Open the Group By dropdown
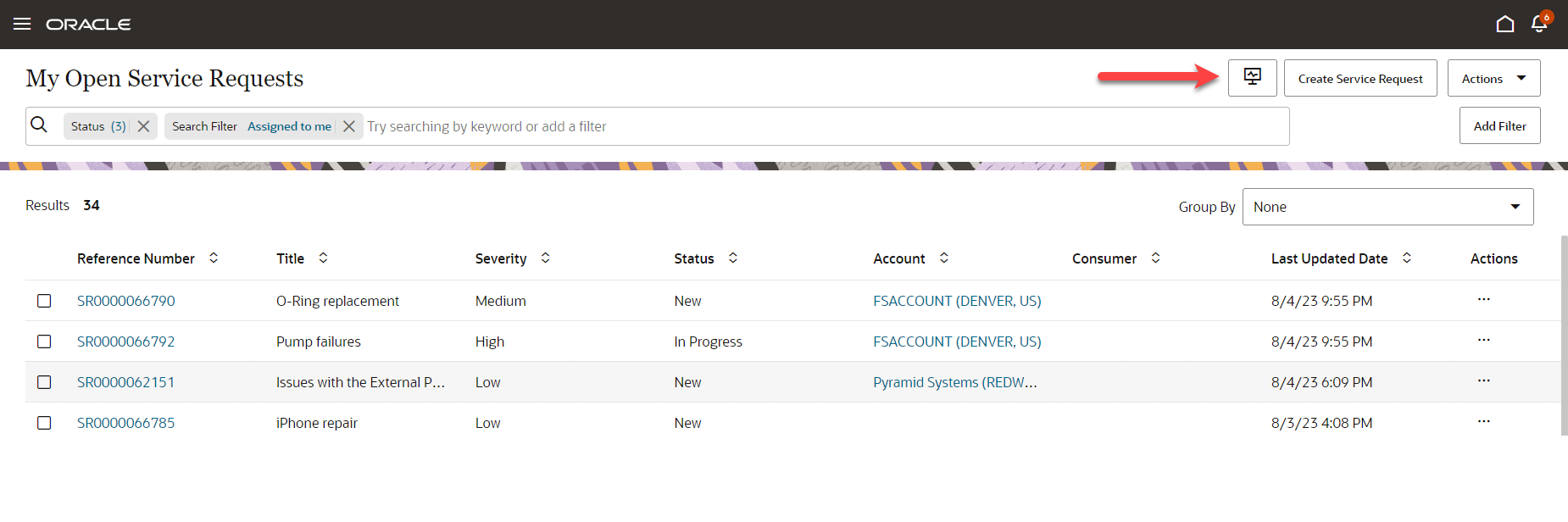This screenshot has height=522, width=1568. point(1387,207)
